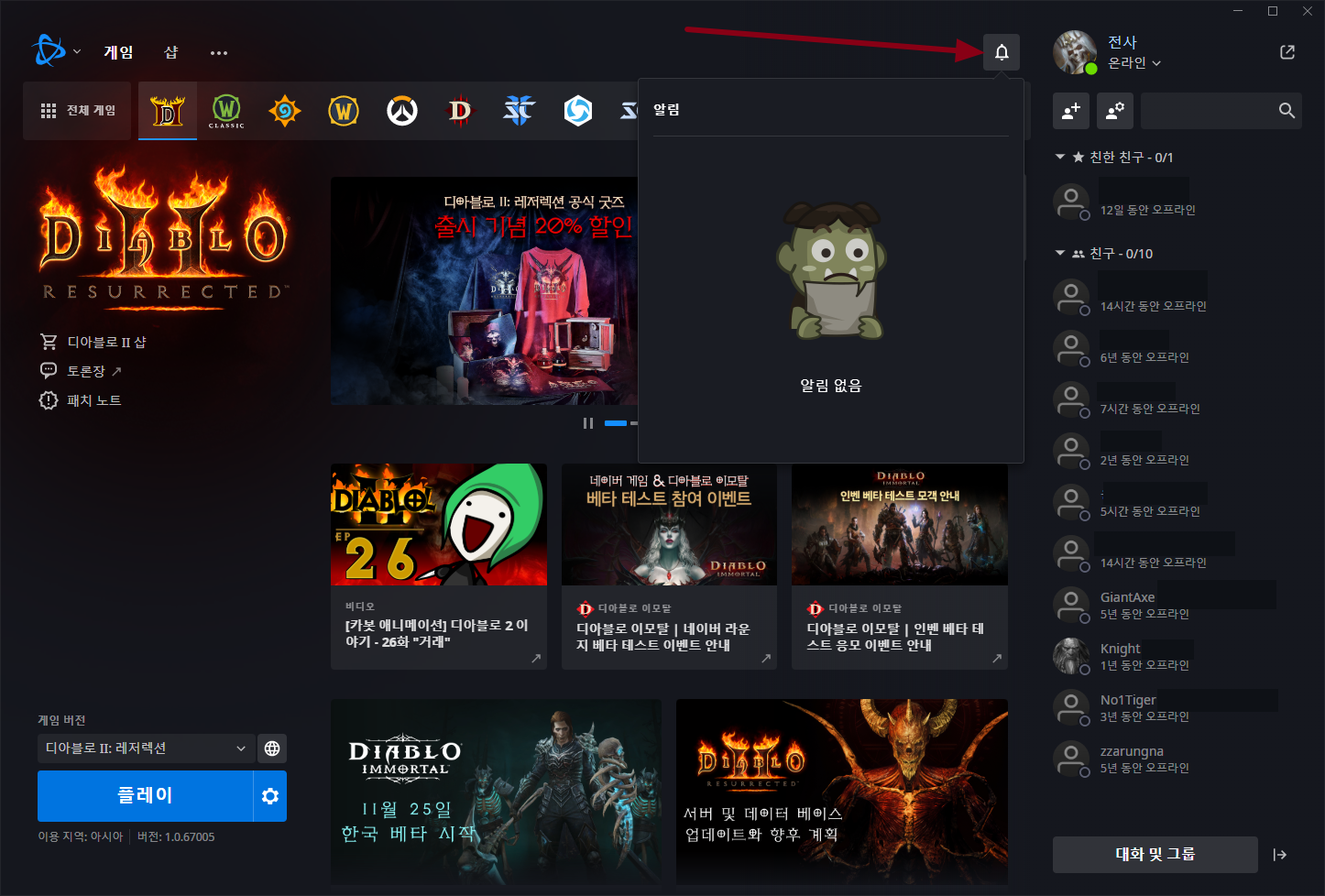Click the region globe icon
The height and width of the screenshot is (896, 1325).
click(272, 748)
